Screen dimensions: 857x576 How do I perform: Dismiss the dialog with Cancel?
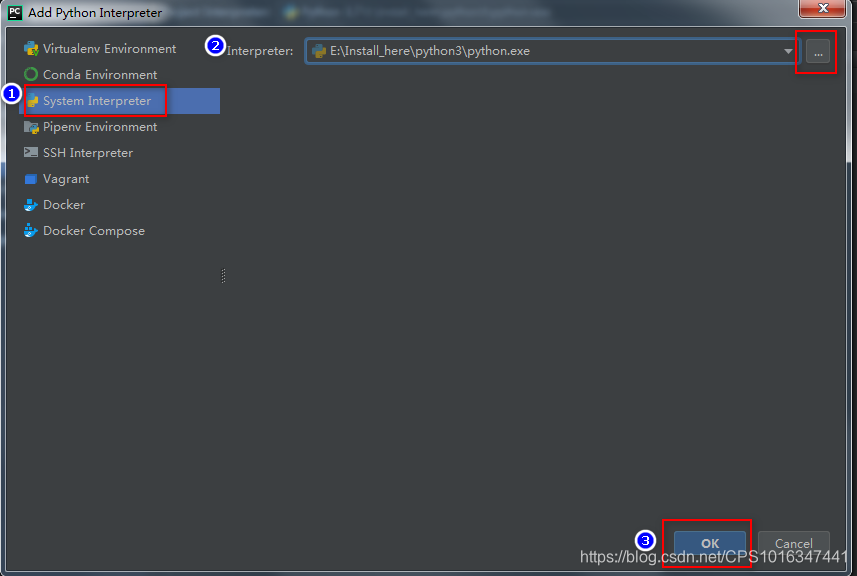pyautogui.click(x=793, y=543)
